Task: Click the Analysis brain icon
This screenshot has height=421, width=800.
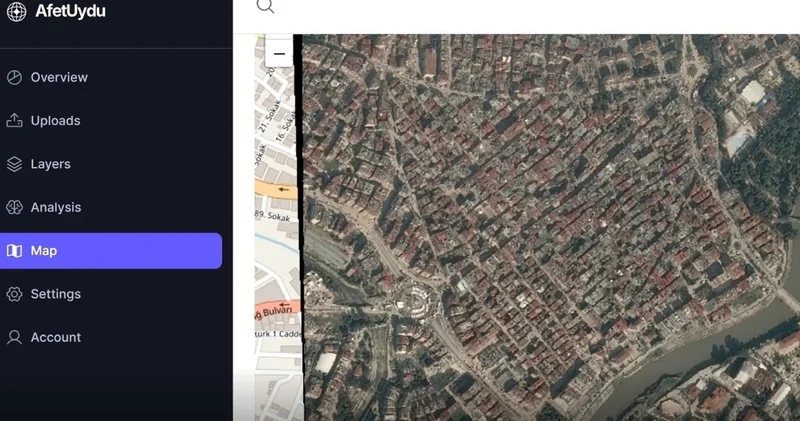Action: coord(14,208)
